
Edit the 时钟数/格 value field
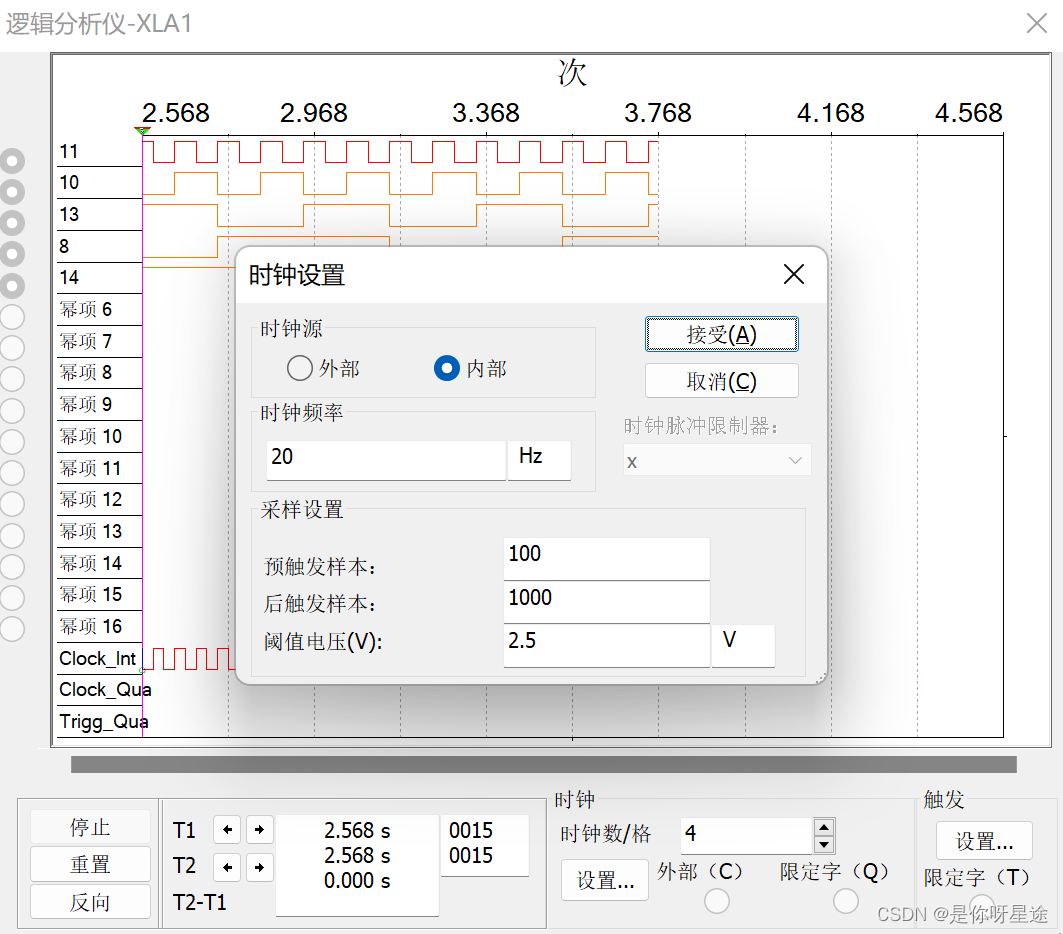(746, 836)
